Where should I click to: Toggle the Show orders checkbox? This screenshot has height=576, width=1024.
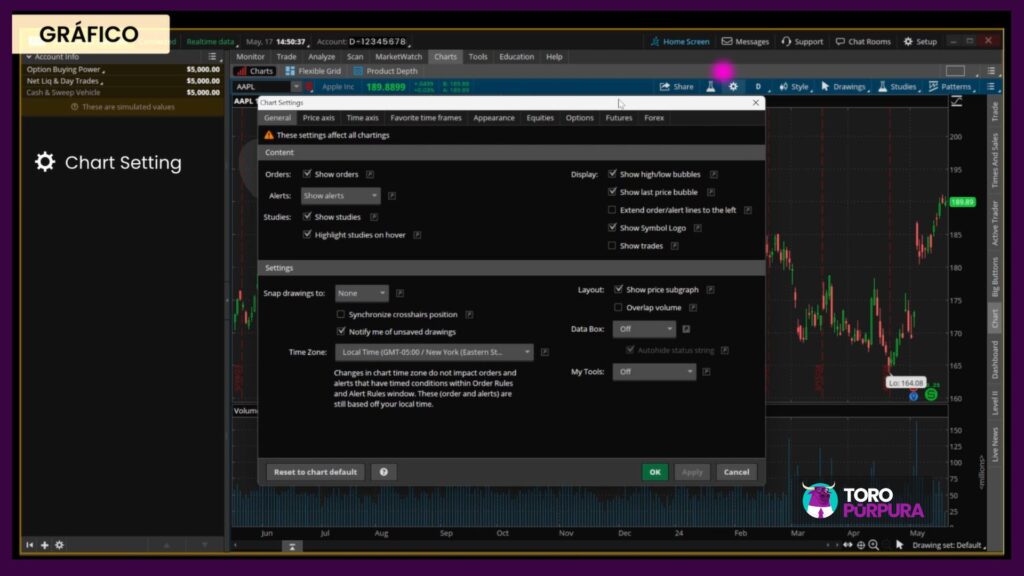point(307,174)
